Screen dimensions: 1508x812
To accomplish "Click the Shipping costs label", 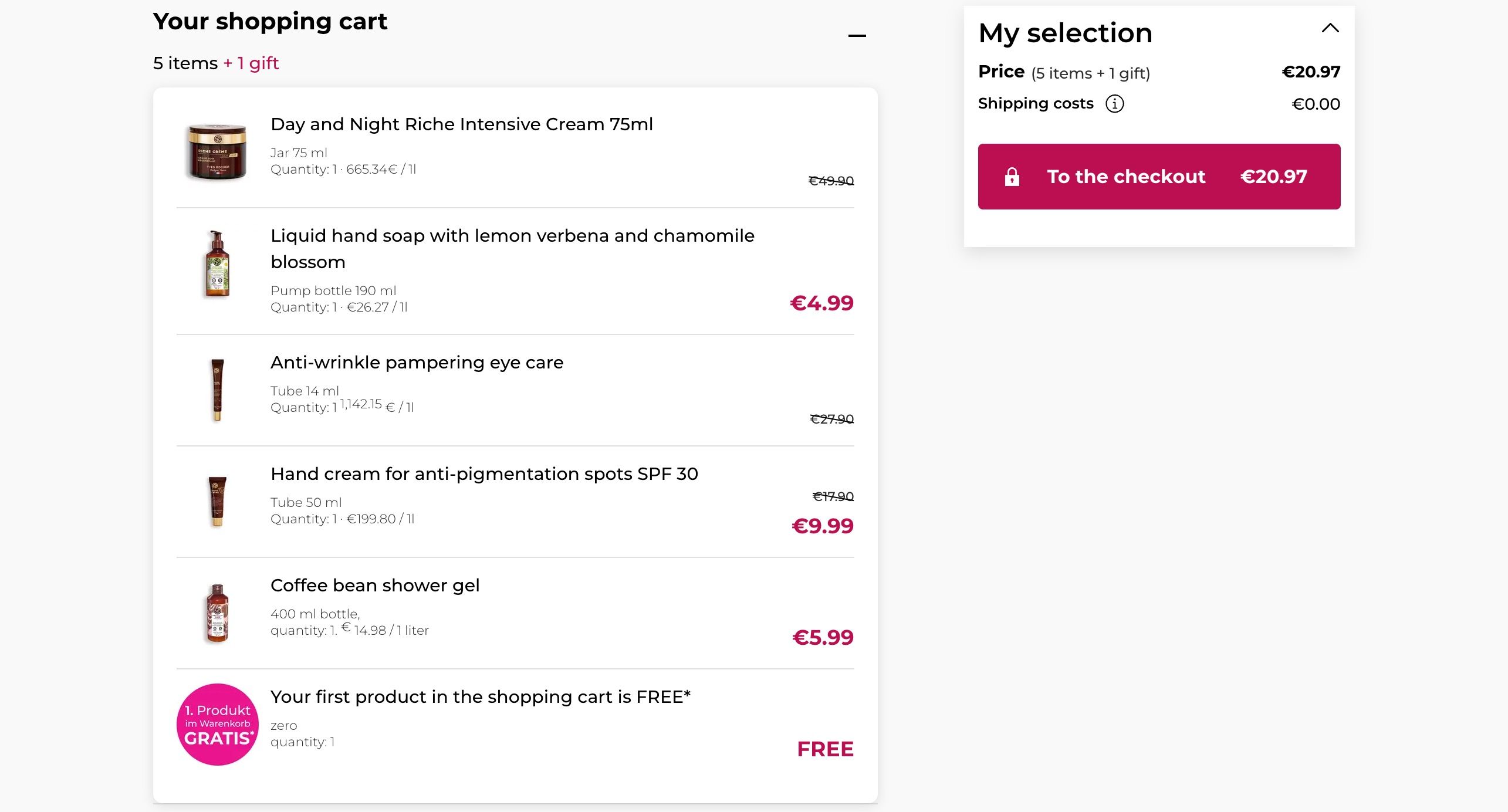I will tap(1035, 104).
